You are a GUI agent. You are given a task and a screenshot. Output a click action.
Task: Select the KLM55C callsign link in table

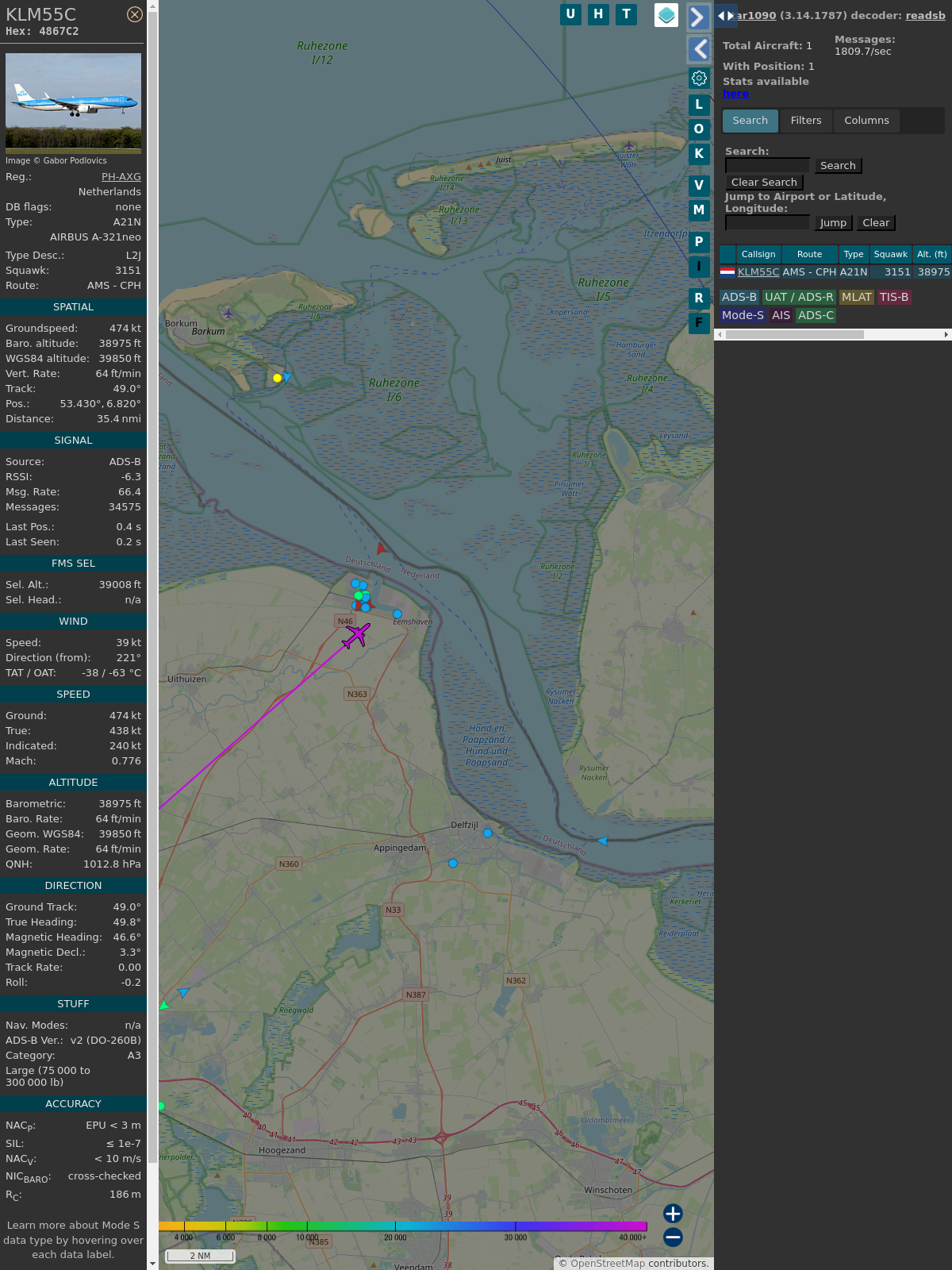pos(758,271)
